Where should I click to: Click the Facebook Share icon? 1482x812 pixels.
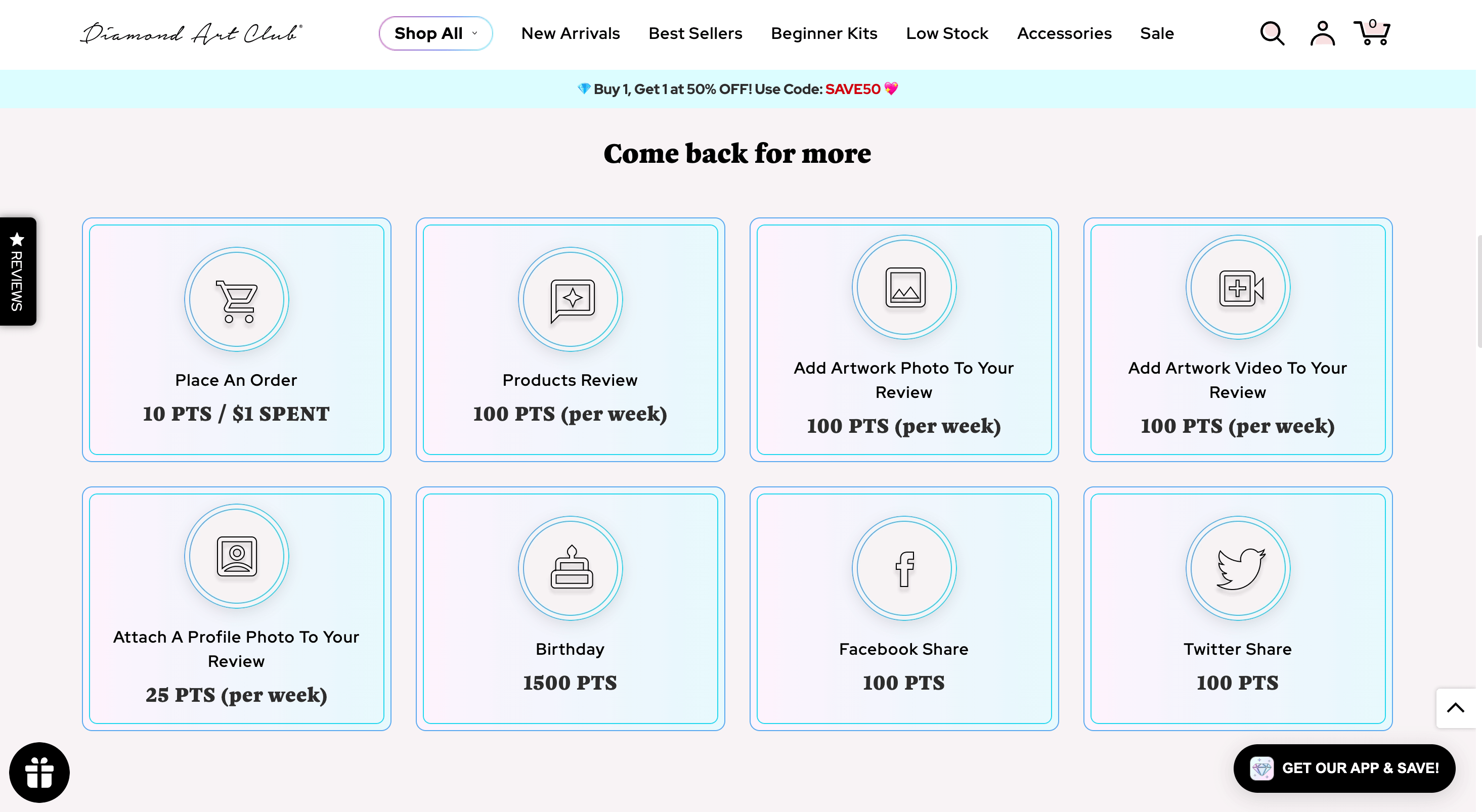pos(904,569)
